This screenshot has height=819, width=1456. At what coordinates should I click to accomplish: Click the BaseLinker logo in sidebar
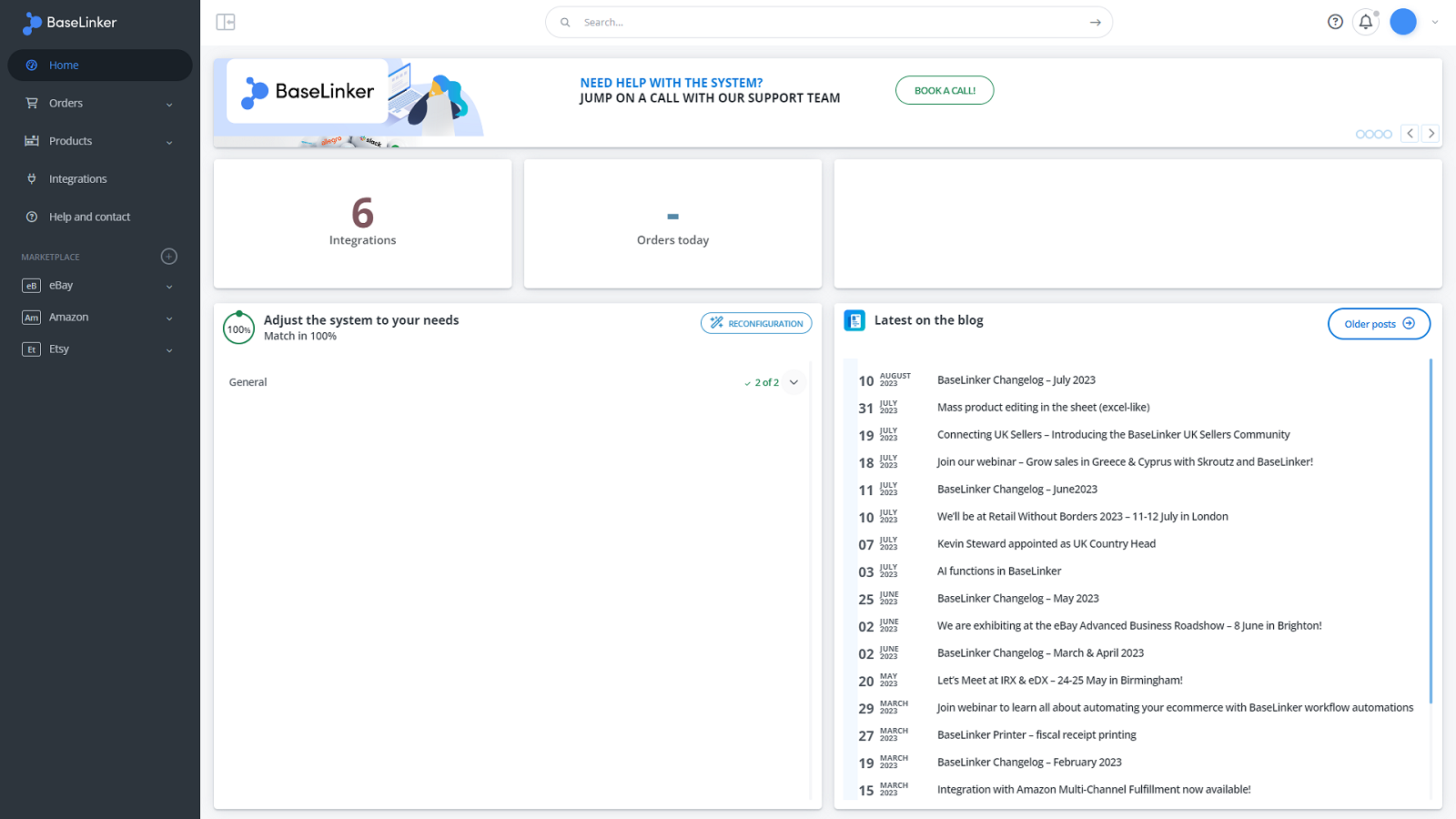(x=71, y=23)
